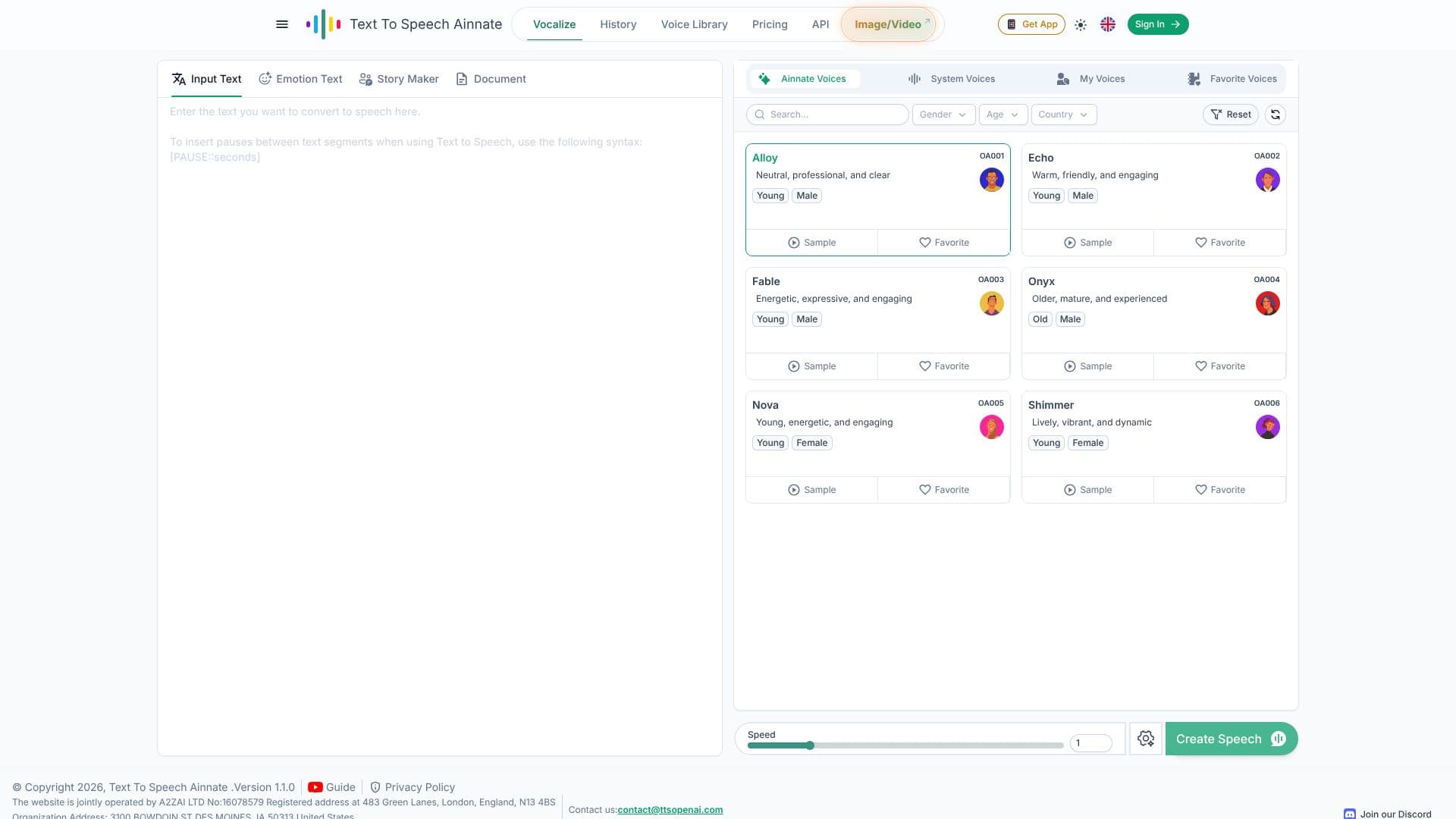Click Nova voice avatar
The width and height of the screenshot is (1456, 819).
click(991, 427)
